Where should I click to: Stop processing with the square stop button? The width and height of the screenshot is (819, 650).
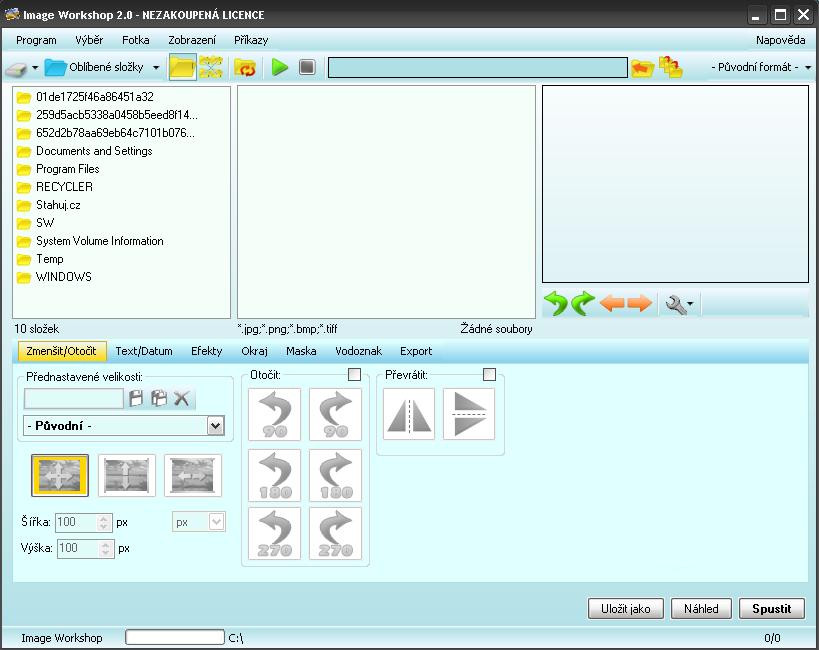pyautogui.click(x=307, y=67)
